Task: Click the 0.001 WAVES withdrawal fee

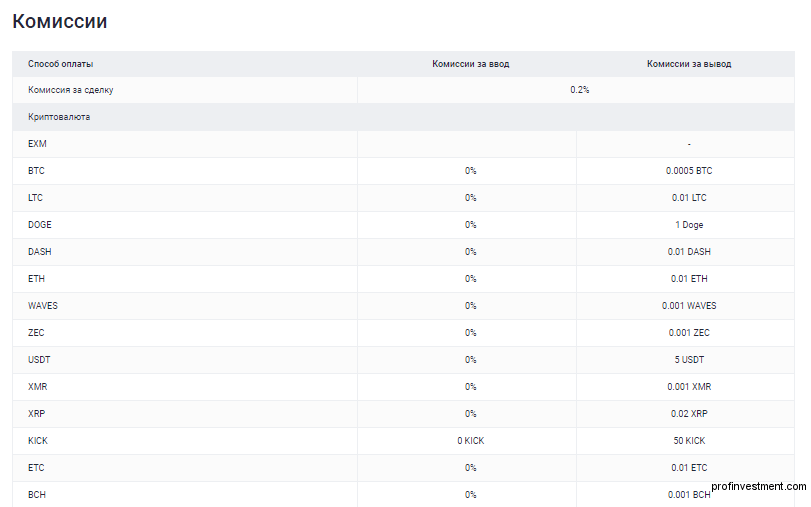Action: point(689,306)
